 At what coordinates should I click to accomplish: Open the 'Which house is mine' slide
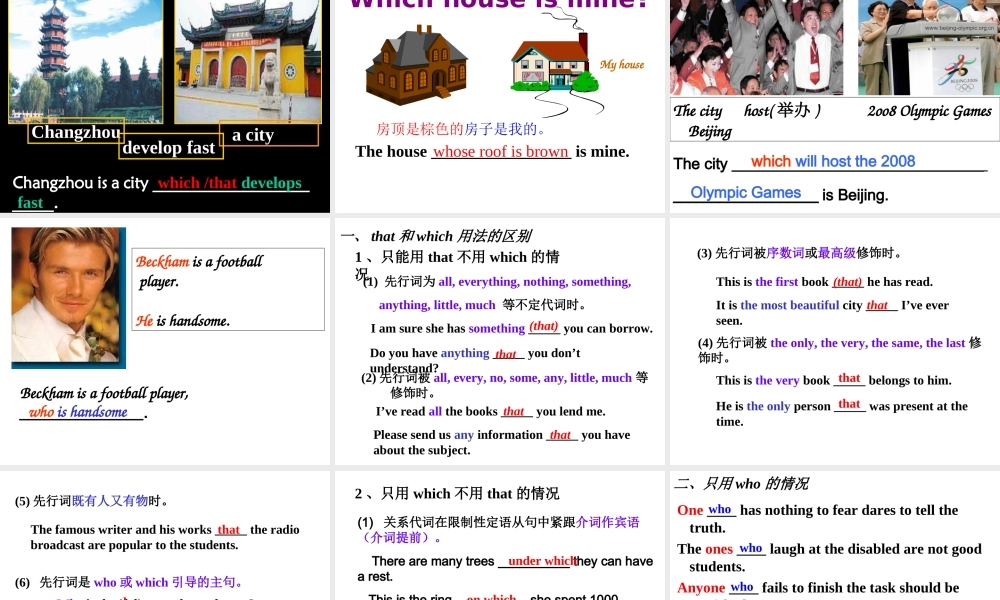[x=499, y=106]
